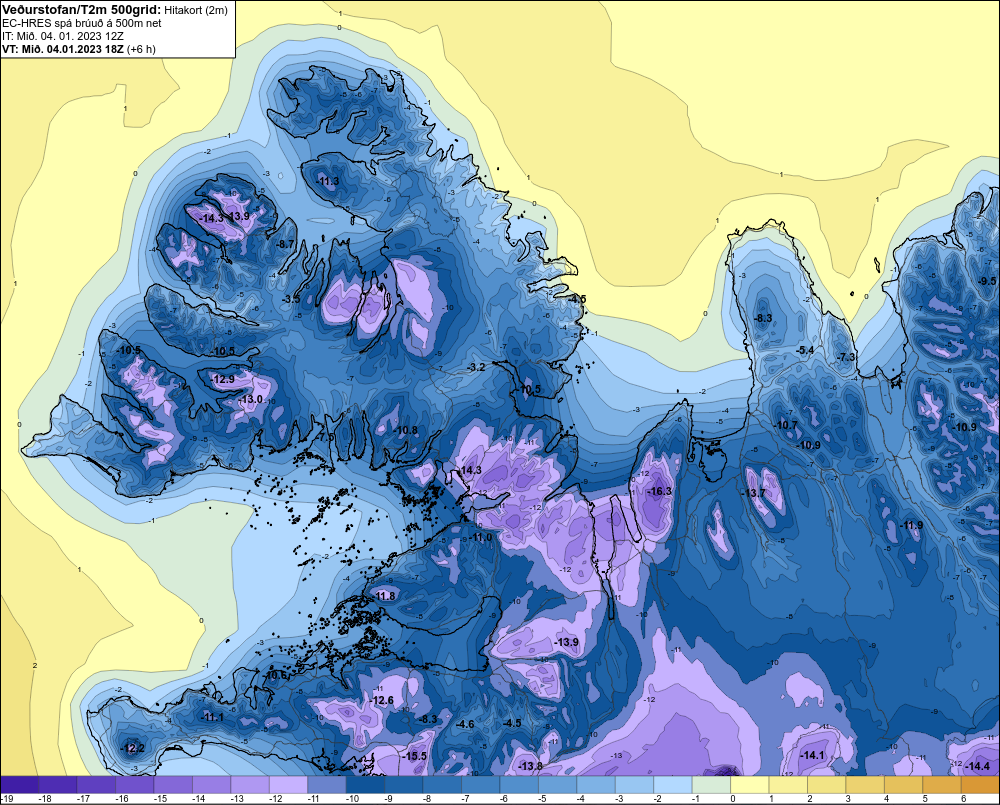
Task: Click the 'EC-HRES spá brúuð á 500m net' line
Action: [82, 23]
